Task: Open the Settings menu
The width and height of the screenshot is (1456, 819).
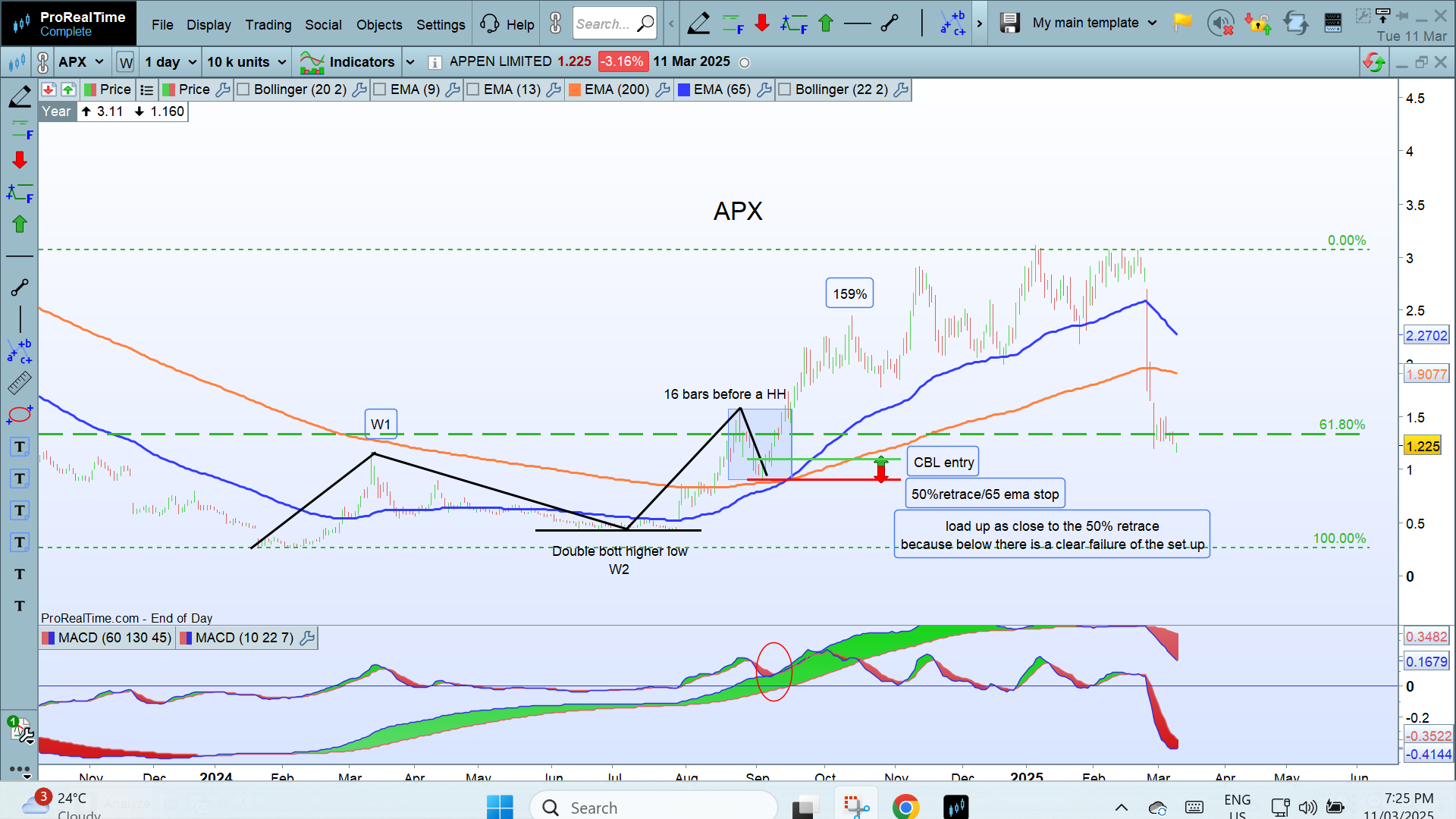Action: 441,24
